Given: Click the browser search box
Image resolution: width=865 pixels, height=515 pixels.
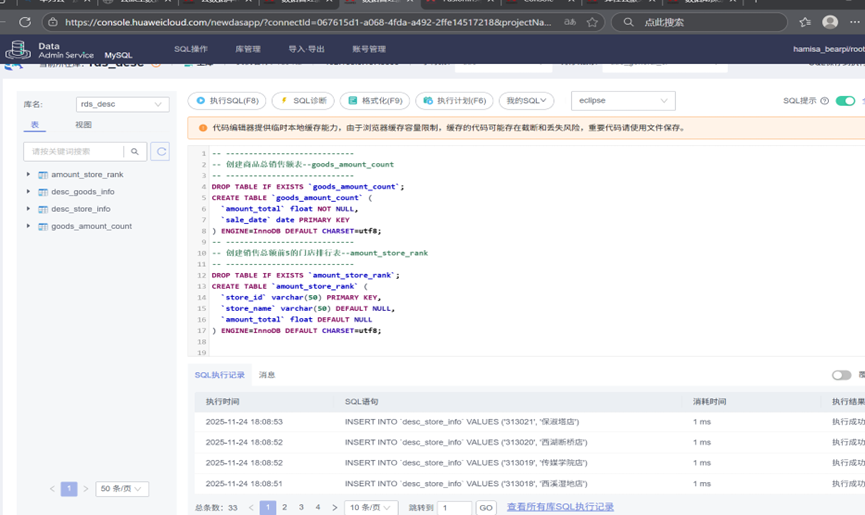Looking at the screenshot, I should (699, 22).
